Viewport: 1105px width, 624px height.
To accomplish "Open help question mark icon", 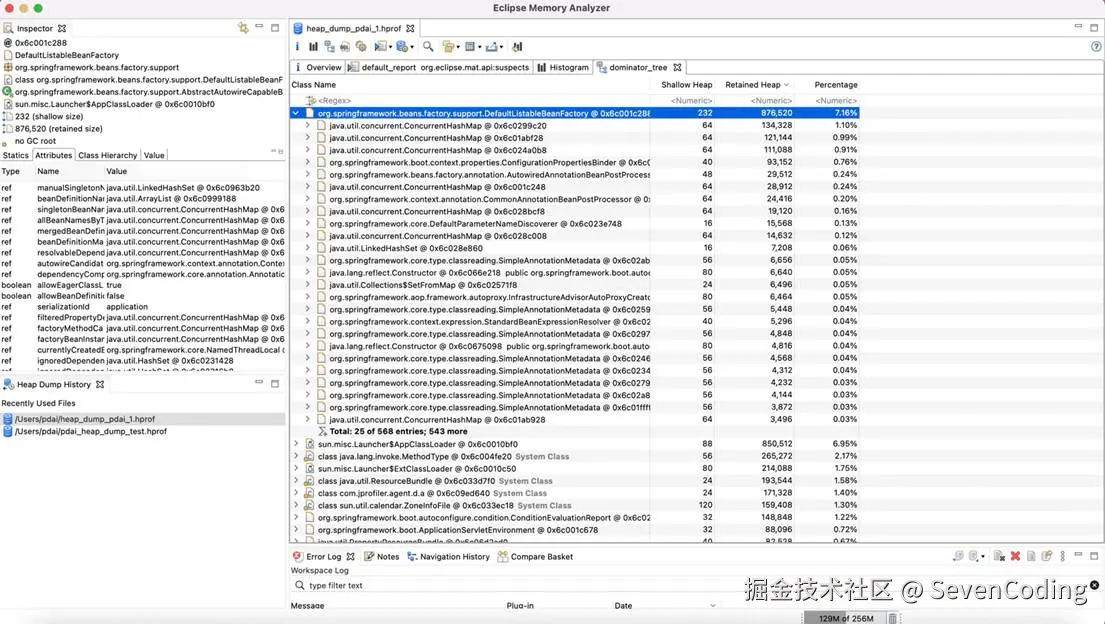I will click(1096, 47).
